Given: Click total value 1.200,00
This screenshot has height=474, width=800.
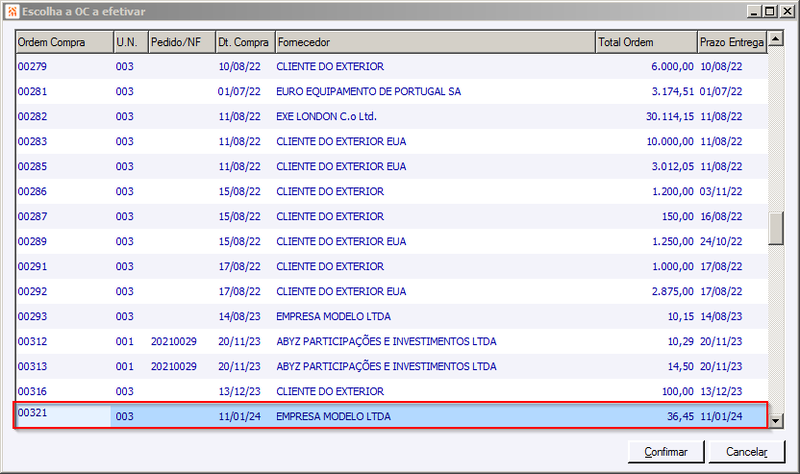Looking at the screenshot, I should coord(672,191).
